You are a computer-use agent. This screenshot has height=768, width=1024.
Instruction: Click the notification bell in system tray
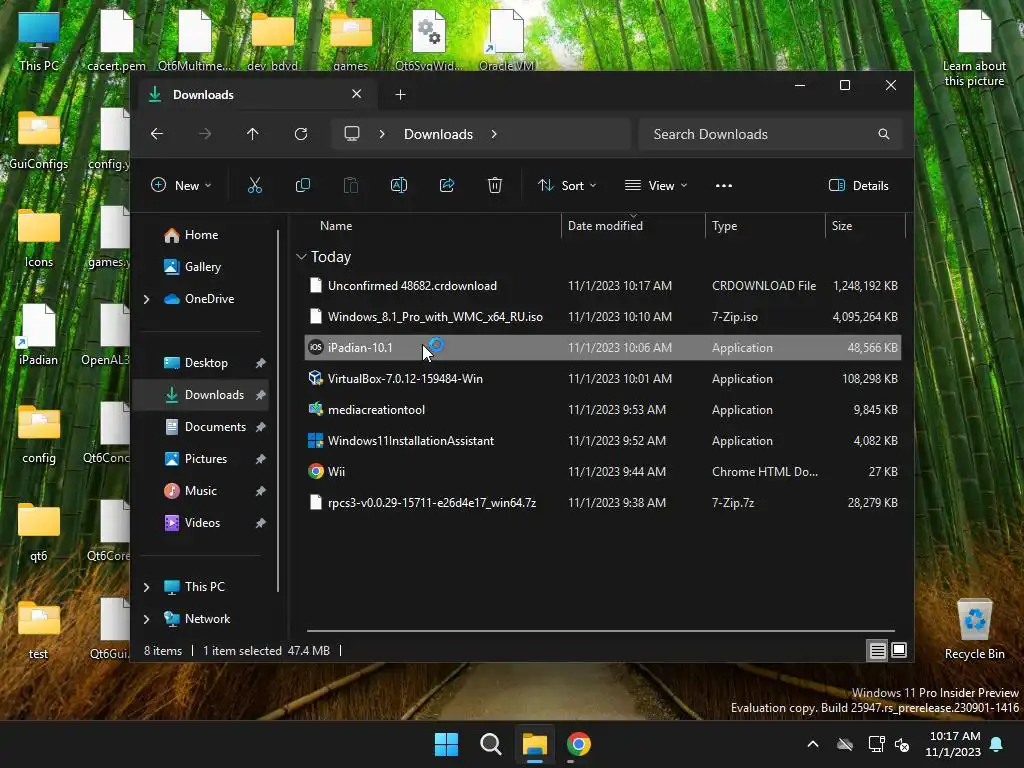click(997, 744)
